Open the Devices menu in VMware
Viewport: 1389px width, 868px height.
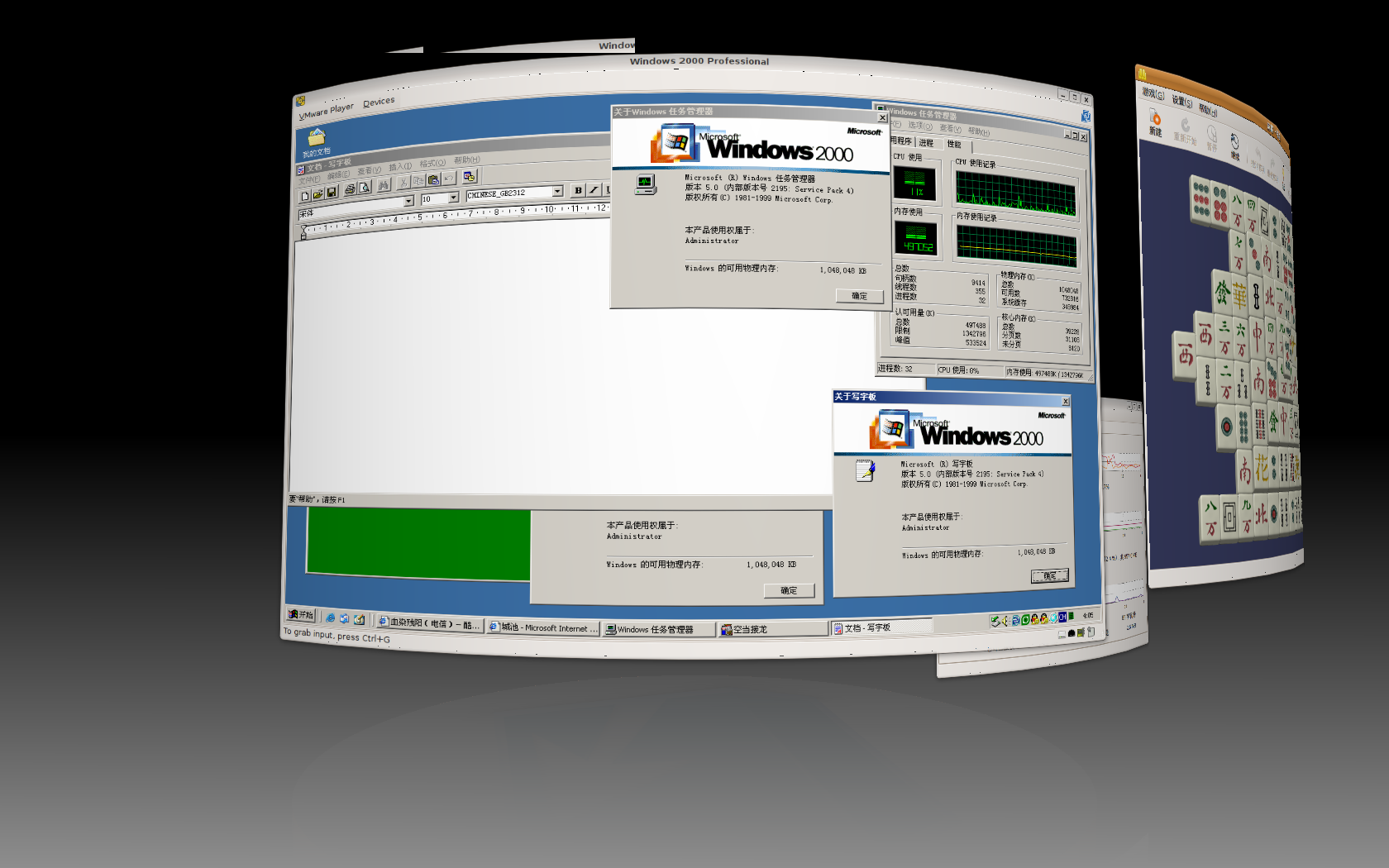point(379,102)
